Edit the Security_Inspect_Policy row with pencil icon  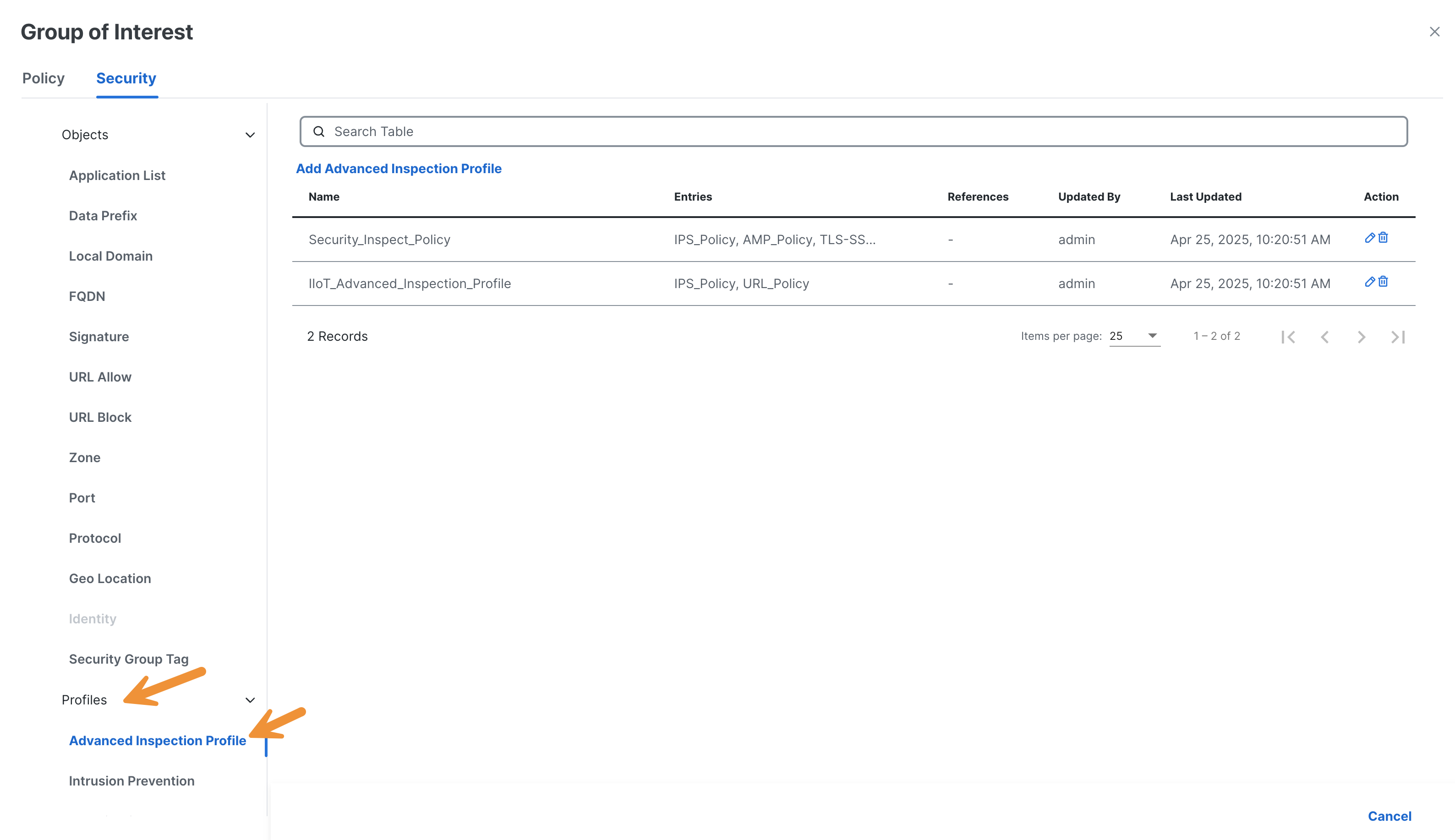(1369, 238)
